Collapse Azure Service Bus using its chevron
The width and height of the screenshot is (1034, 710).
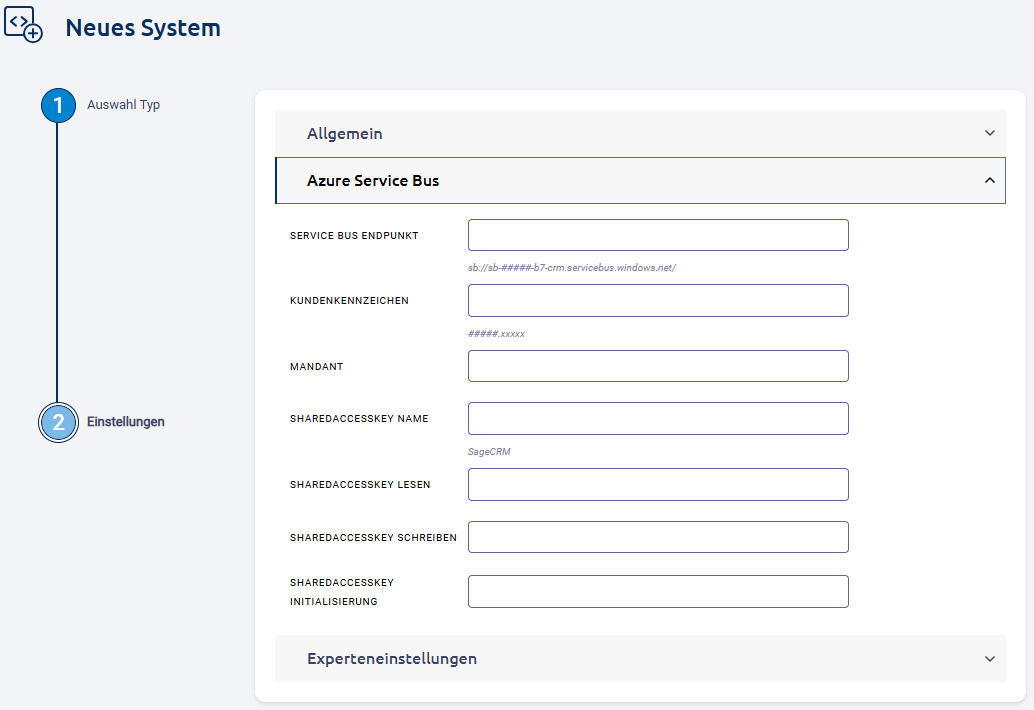coord(989,181)
